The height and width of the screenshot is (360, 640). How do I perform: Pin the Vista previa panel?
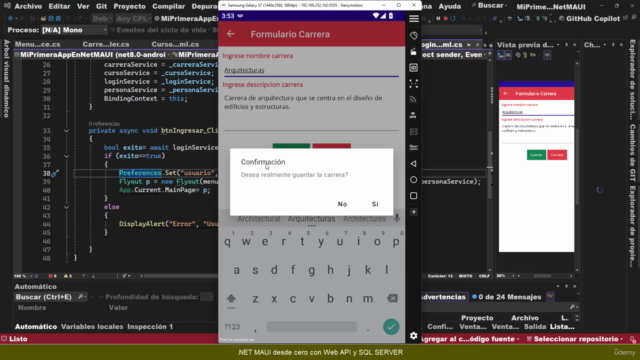point(567,45)
